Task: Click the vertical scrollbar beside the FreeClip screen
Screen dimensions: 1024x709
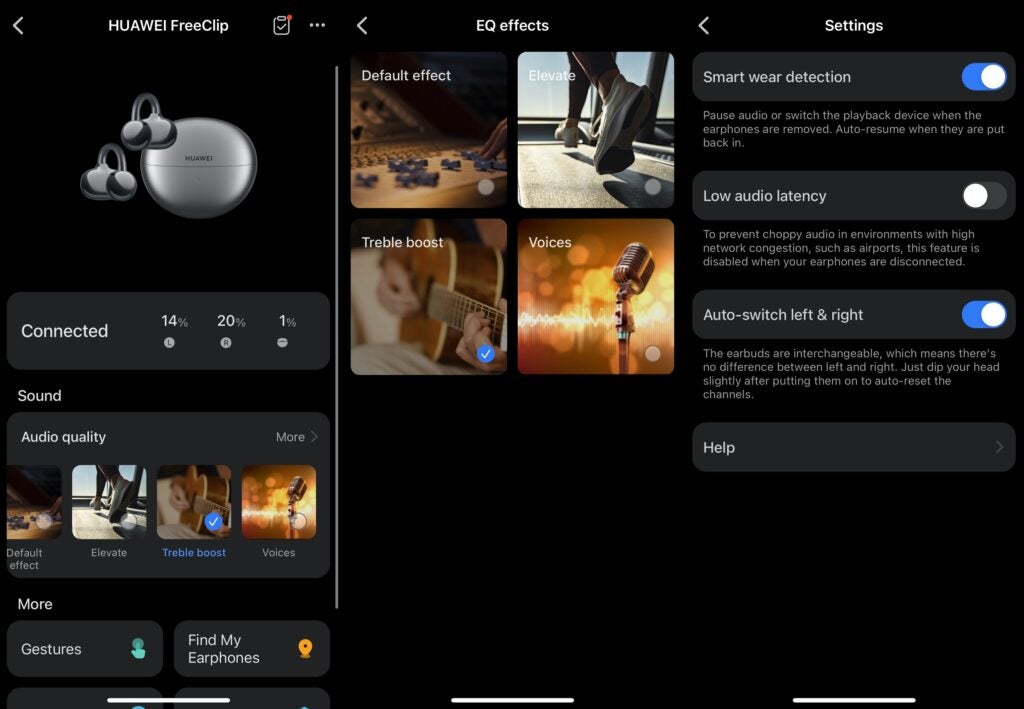Action: pos(336,336)
